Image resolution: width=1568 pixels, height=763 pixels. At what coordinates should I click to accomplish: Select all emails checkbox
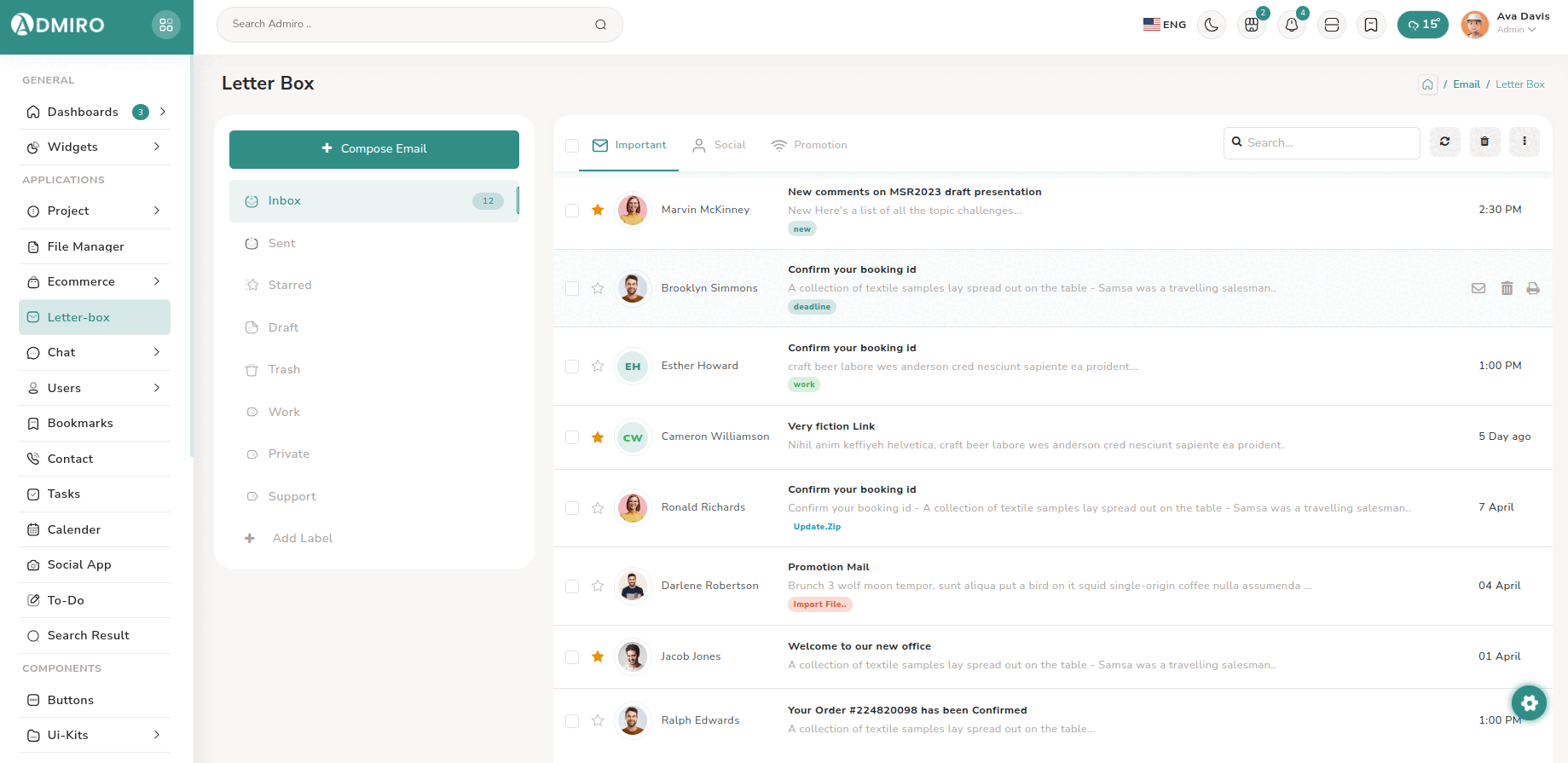click(x=572, y=146)
